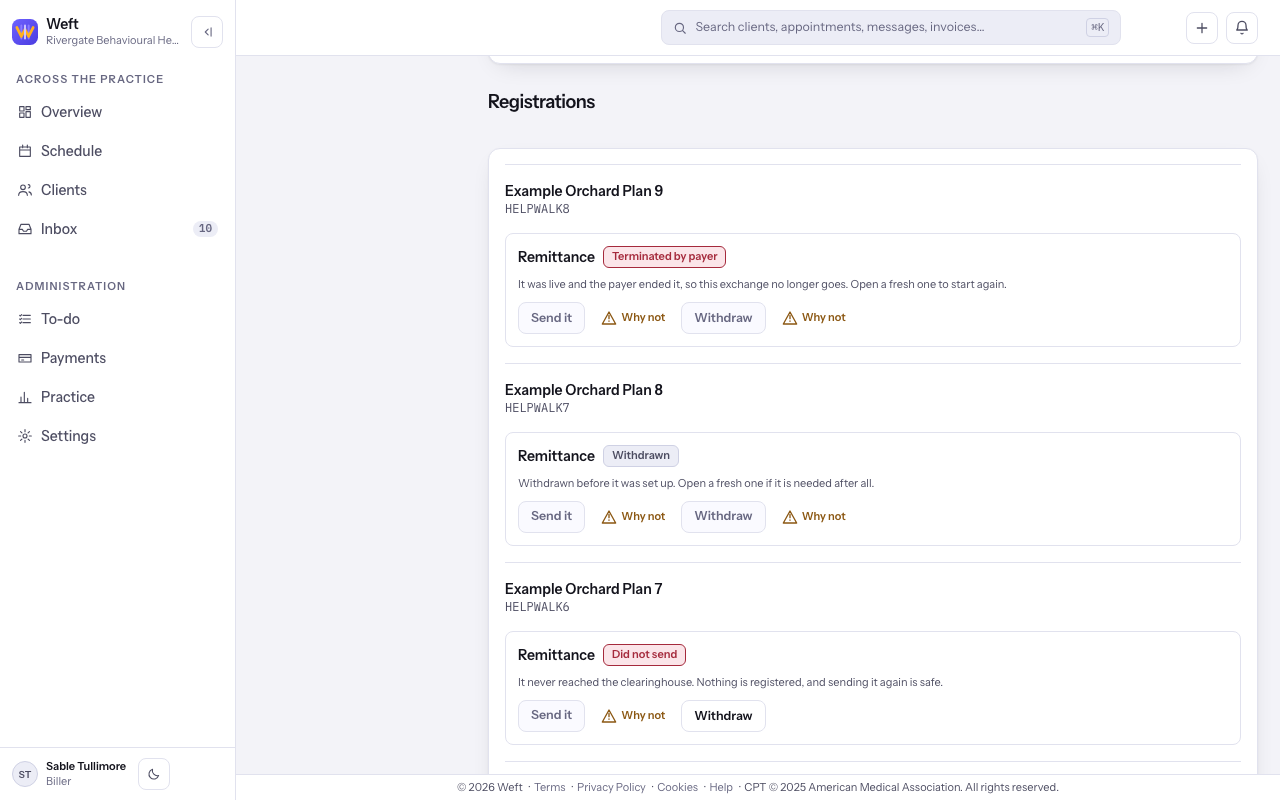Open the Help footer link
Viewport: 1280px width, 800px height.
pos(721,787)
